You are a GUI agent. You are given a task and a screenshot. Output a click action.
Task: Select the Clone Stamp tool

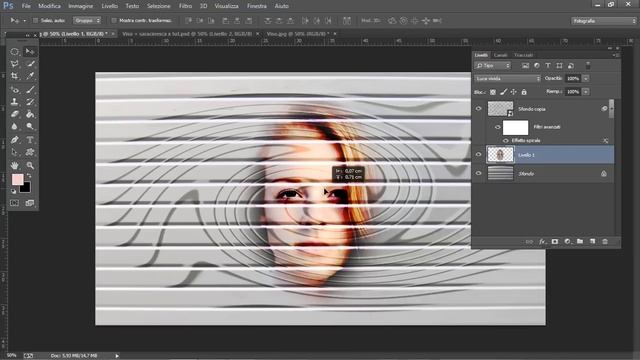click(x=14, y=102)
